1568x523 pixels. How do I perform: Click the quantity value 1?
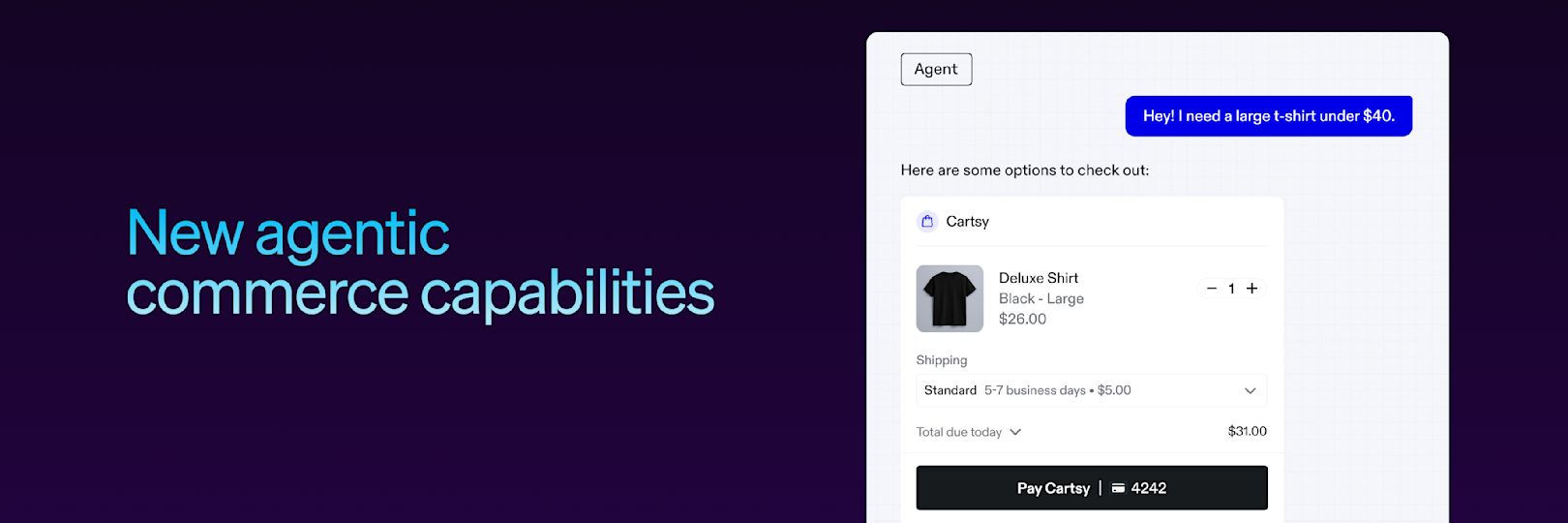point(1231,289)
